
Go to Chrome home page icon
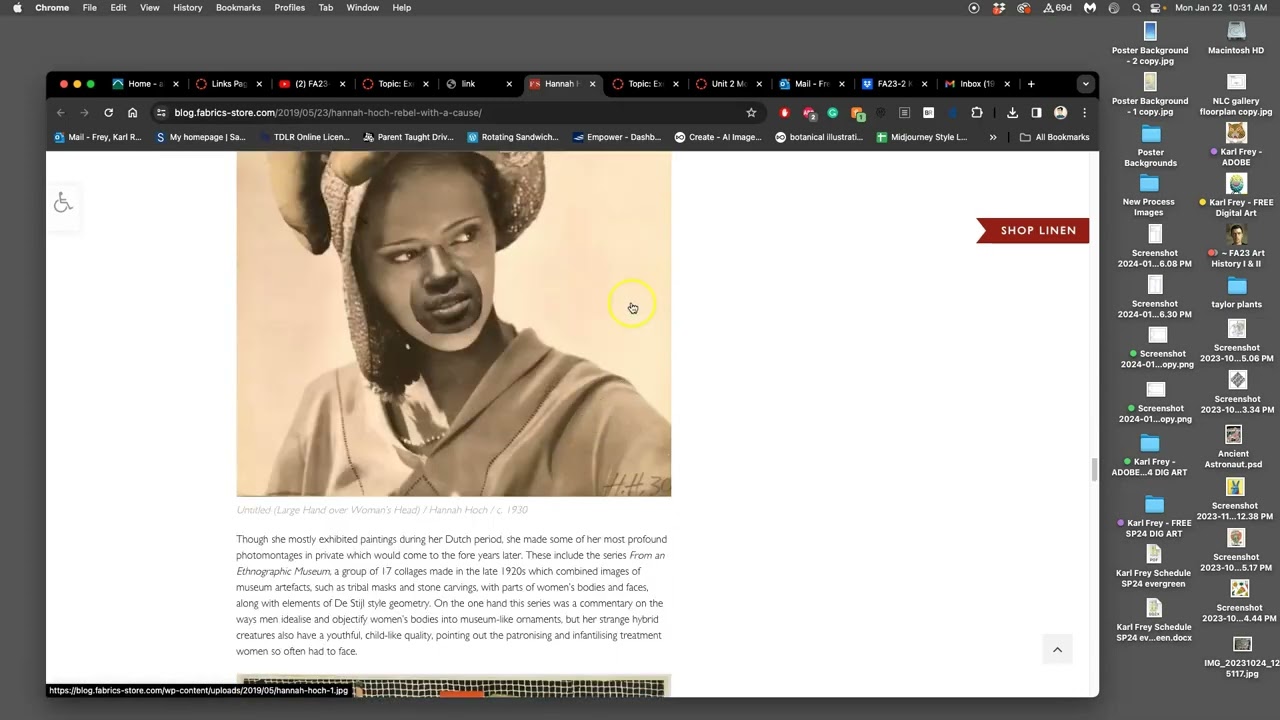132,113
